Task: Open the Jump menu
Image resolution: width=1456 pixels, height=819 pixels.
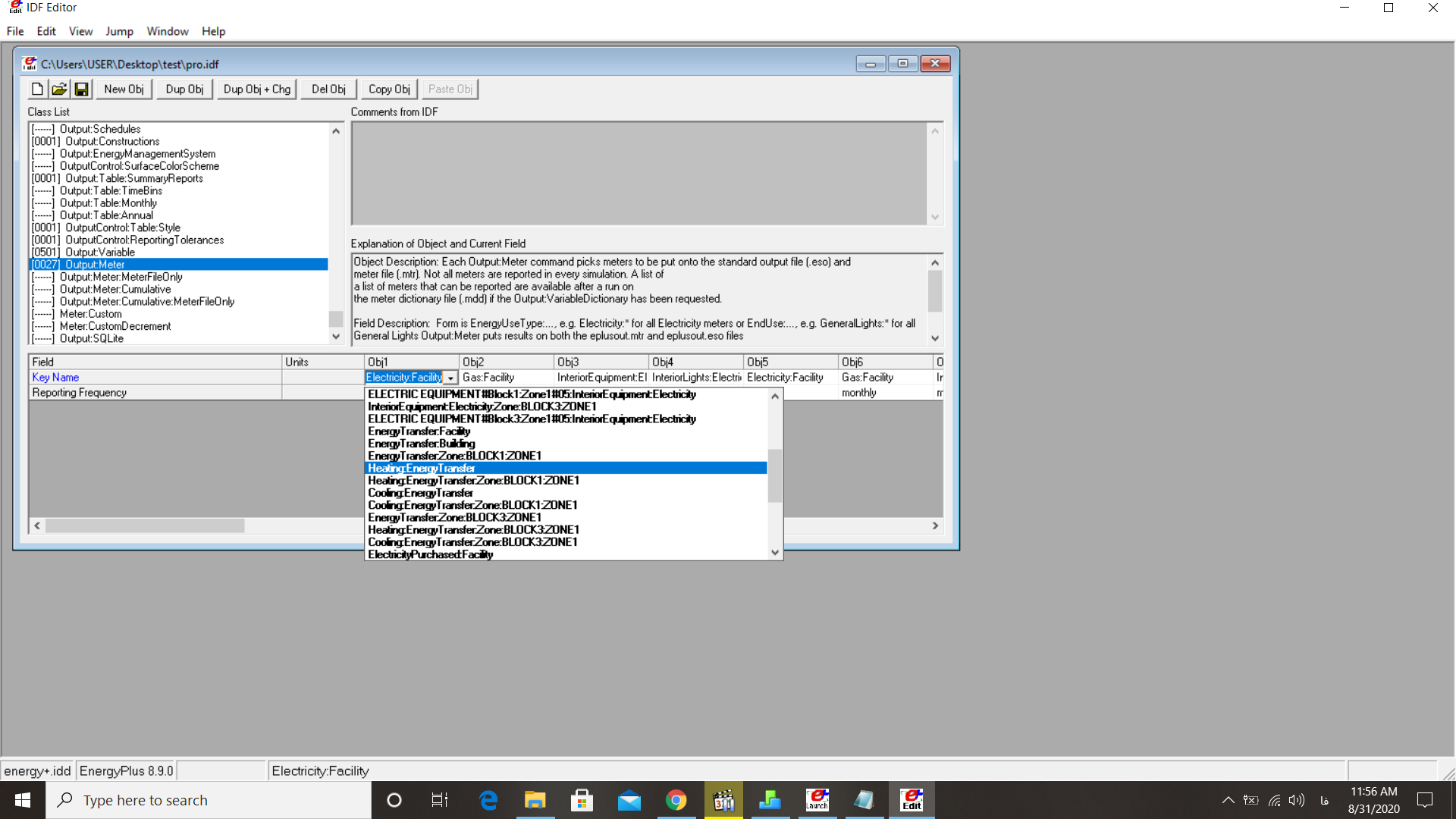Action: pyautogui.click(x=119, y=31)
